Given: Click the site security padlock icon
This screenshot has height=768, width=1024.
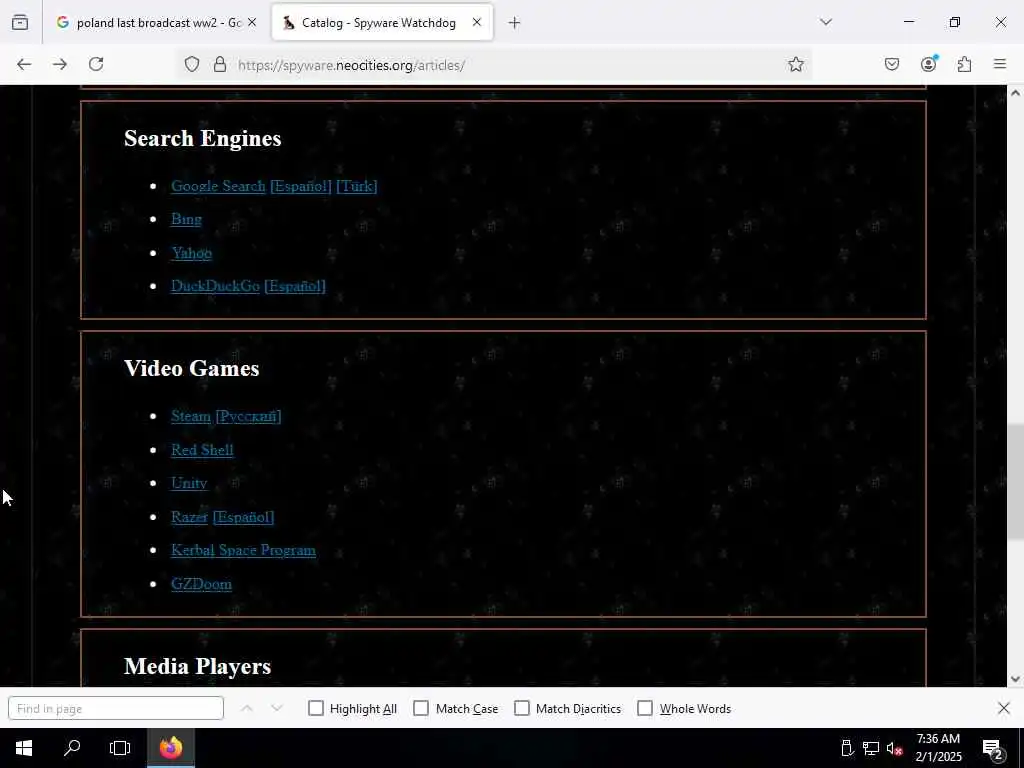Looking at the screenshot, I should pos(220,64).
